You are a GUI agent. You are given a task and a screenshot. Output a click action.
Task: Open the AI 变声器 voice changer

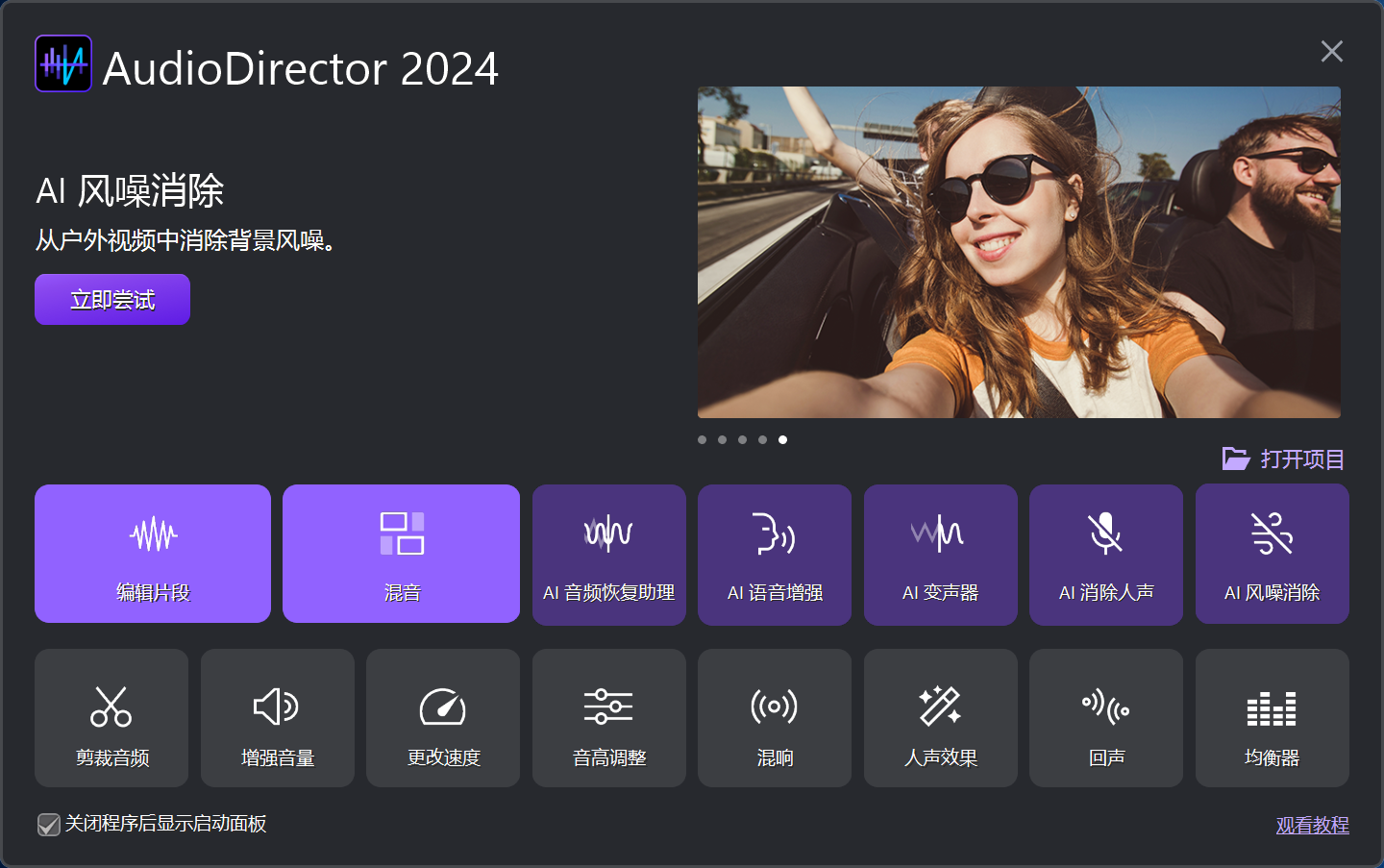click(x=940, y=555)
